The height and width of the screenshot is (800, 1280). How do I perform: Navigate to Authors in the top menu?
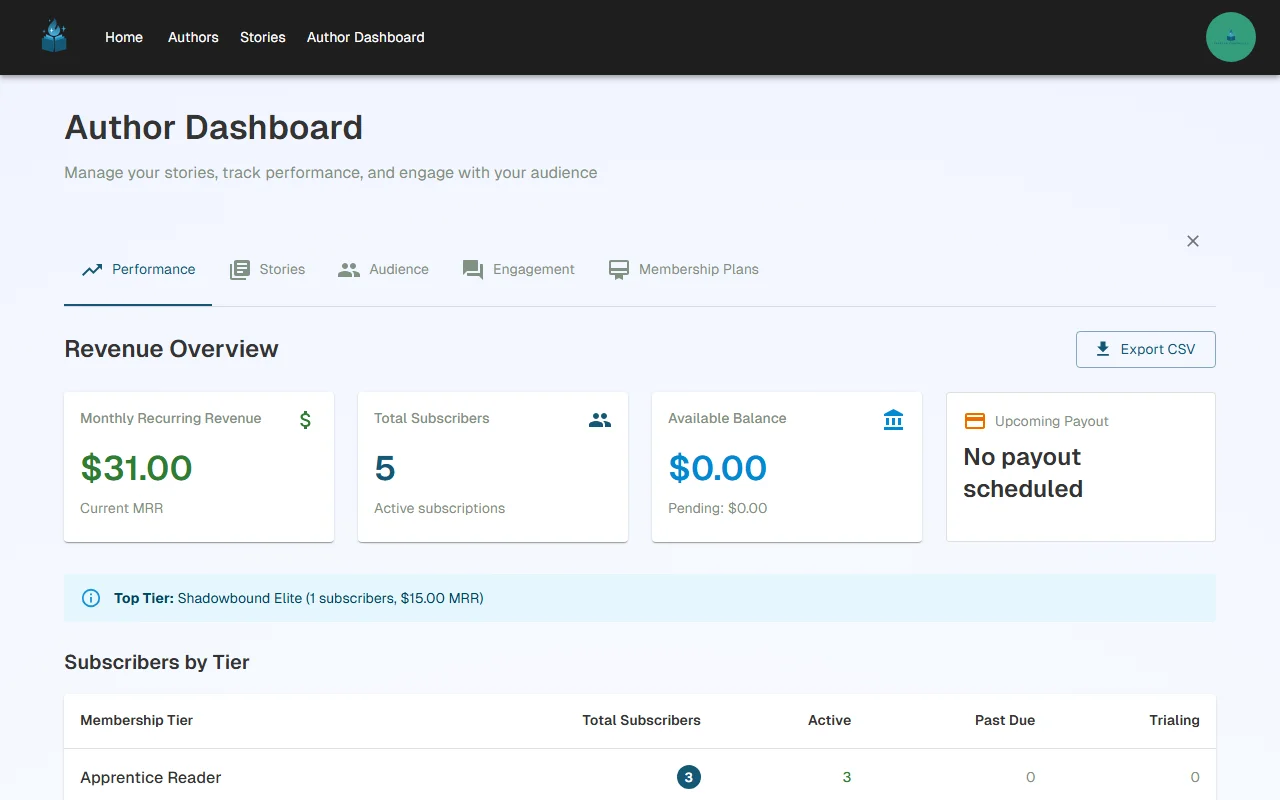[192, 37]
